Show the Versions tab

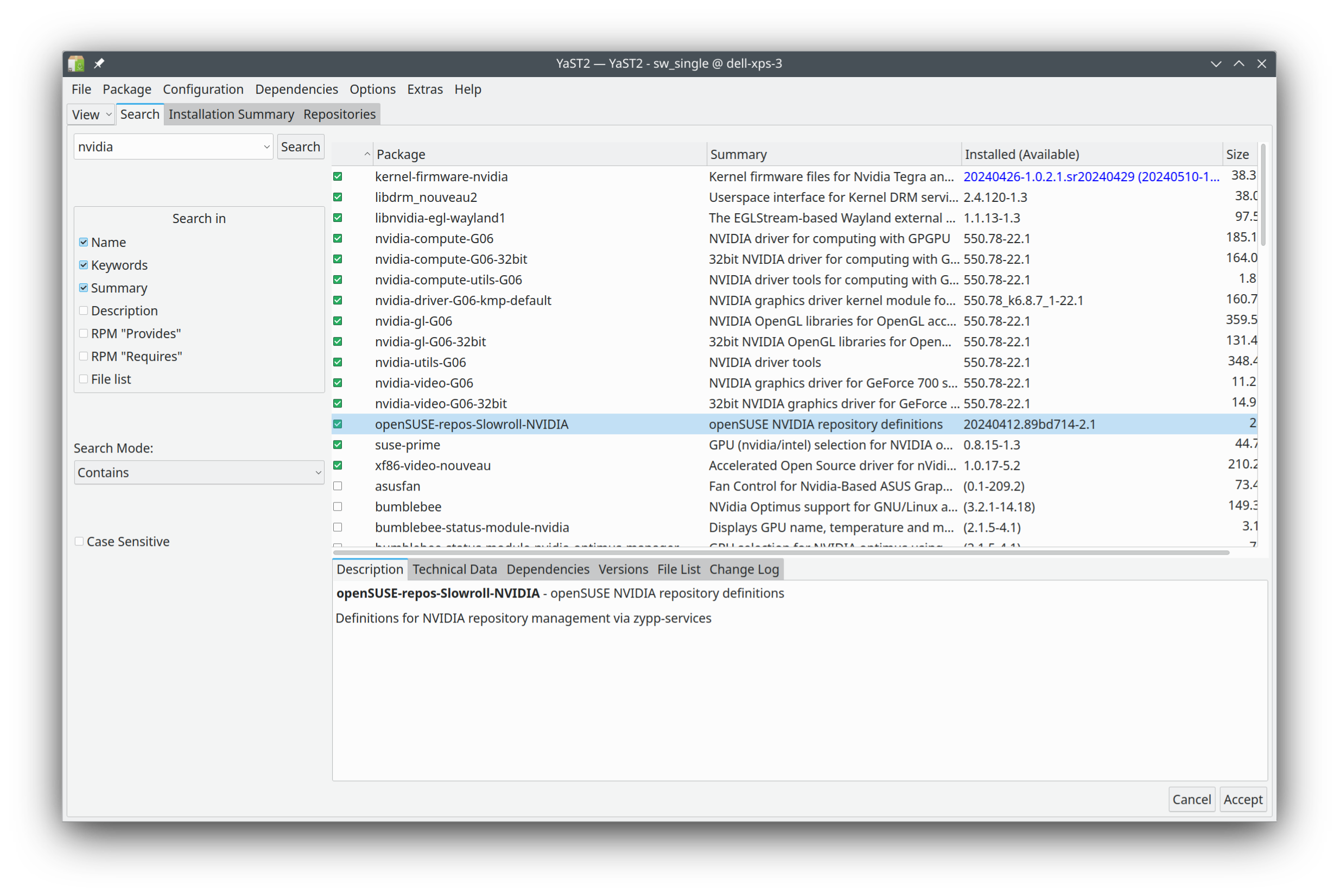coord(623,569)
